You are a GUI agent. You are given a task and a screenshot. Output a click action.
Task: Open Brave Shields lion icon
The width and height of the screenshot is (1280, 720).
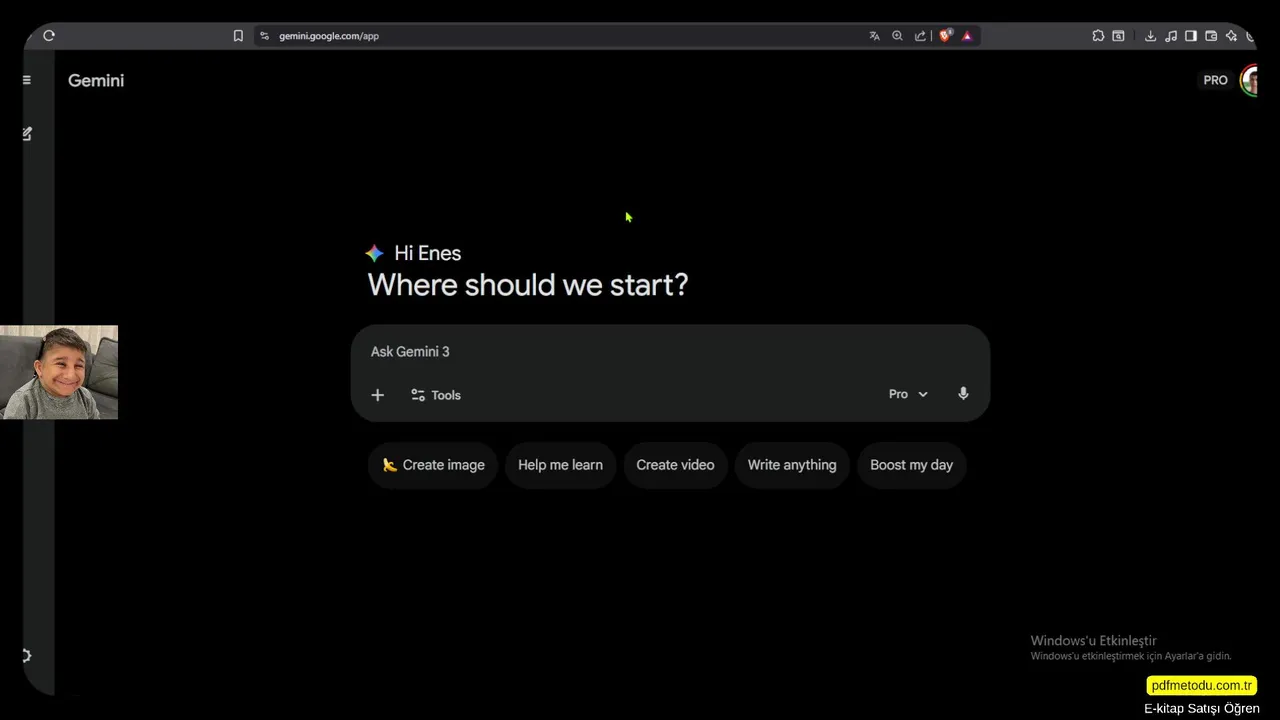pos(945,36)
